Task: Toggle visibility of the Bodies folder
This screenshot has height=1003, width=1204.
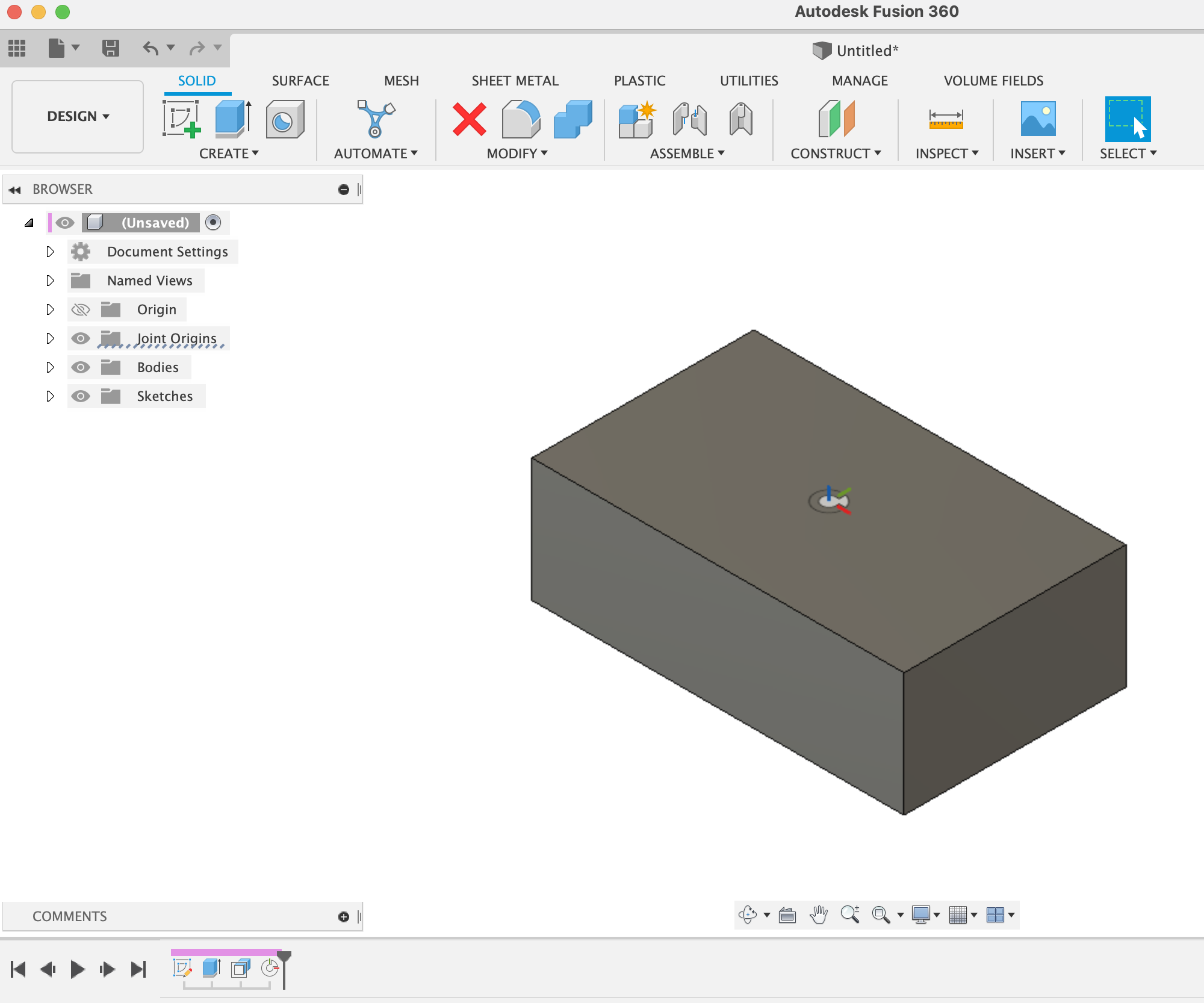Action: (81, 367)
